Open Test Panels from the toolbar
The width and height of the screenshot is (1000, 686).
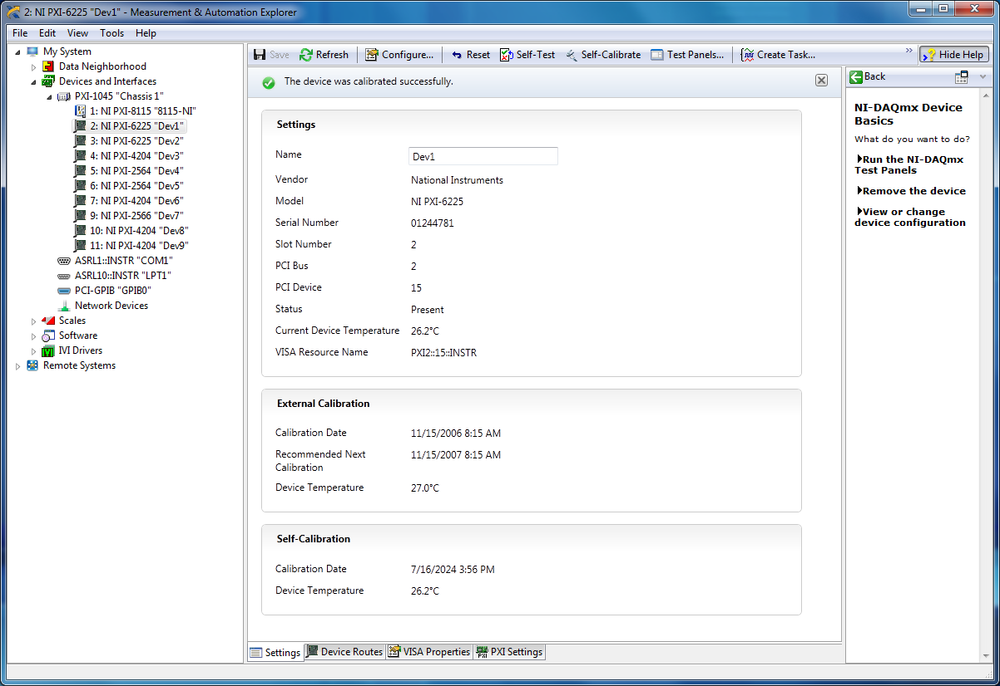(x=688, y=55)
